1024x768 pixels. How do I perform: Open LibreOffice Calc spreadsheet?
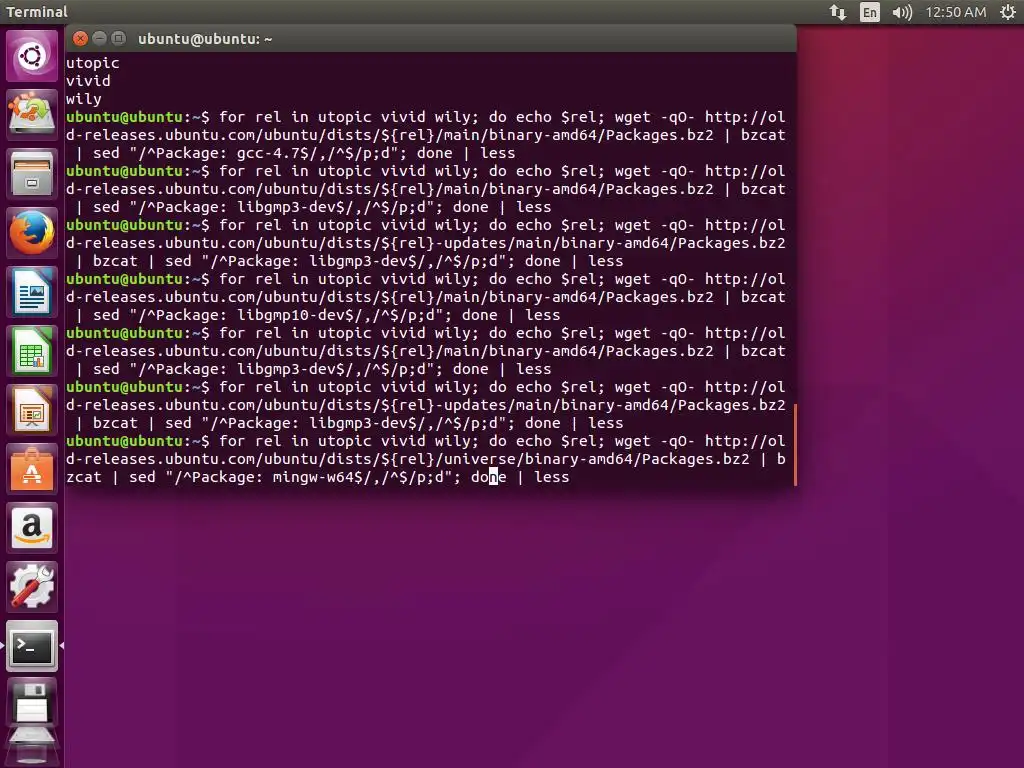[32, 351]
